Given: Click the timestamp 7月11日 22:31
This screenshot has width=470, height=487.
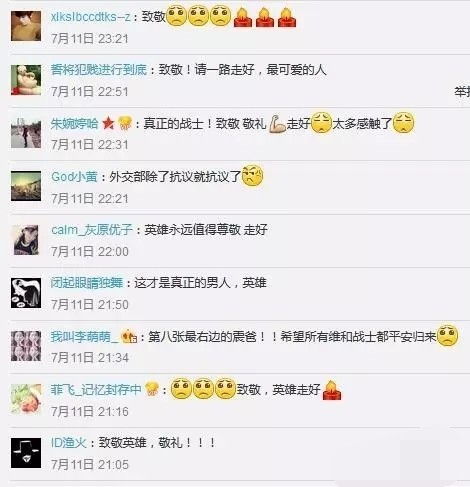Looking at the screenshot, I should pyautogui.click(x=90, y=145).
